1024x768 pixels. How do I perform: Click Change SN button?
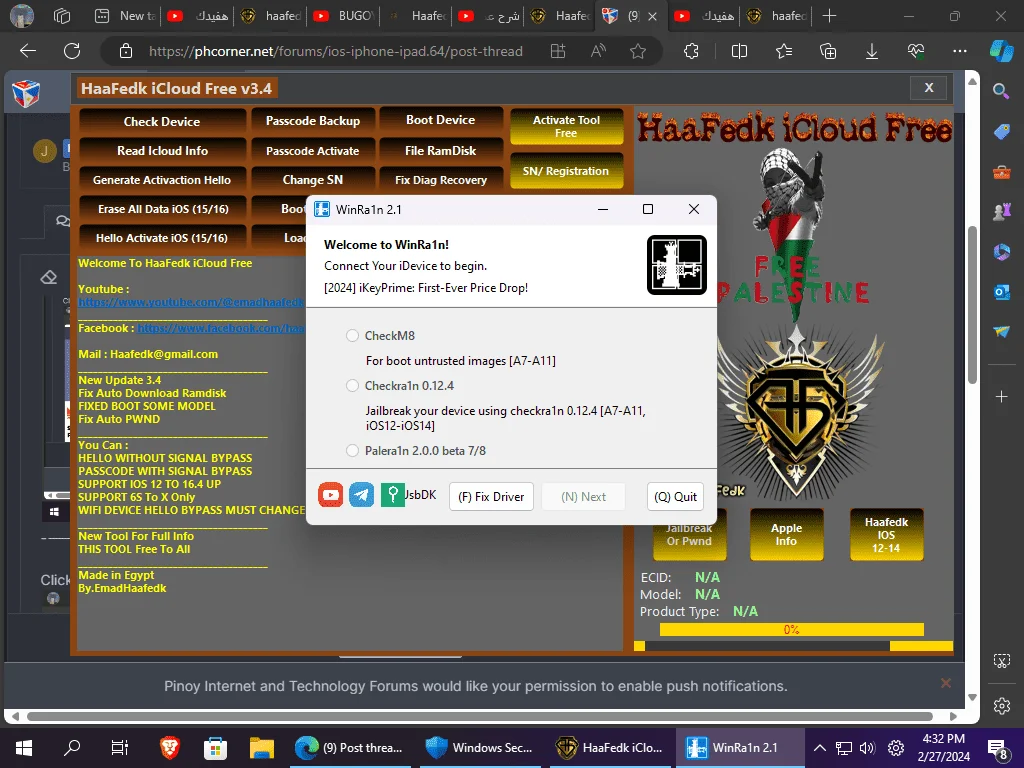pos(313,180)
